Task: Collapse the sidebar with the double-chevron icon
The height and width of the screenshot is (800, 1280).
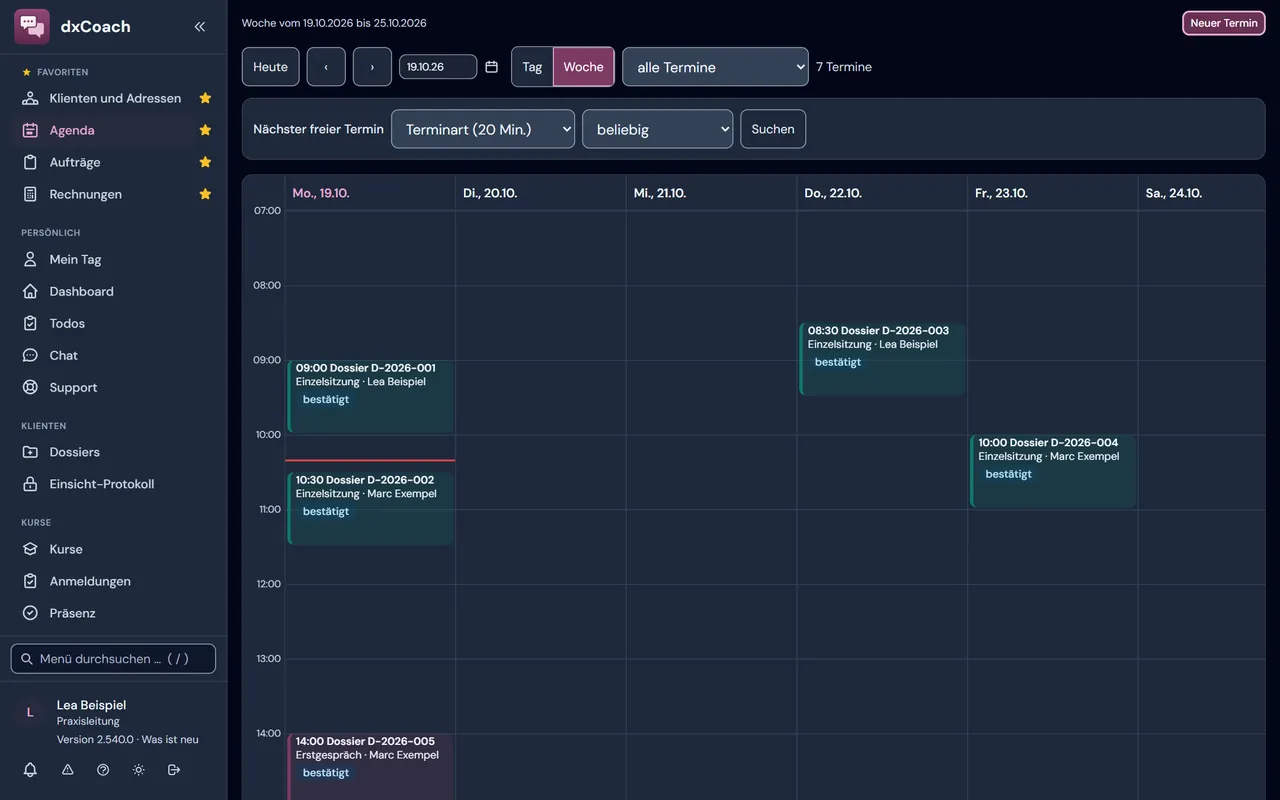Action: click(x=200, y=27)
